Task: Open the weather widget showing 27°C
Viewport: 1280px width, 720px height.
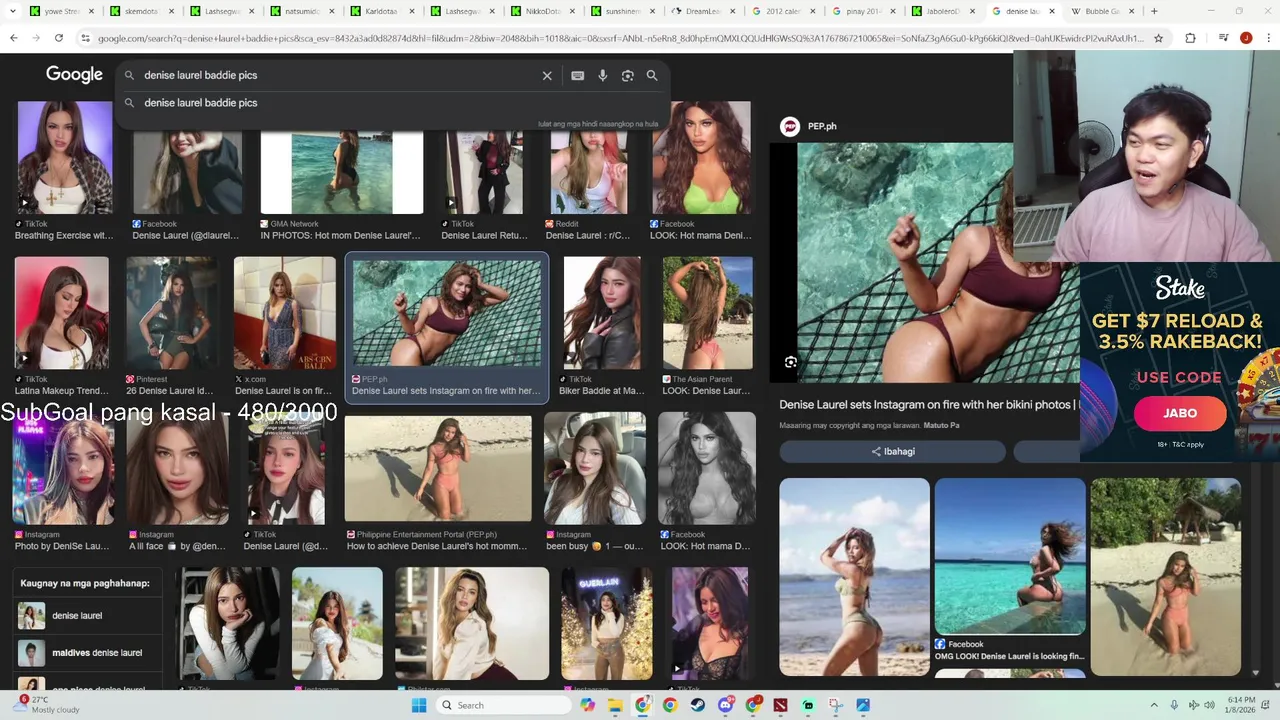Action: pos(45,705)
